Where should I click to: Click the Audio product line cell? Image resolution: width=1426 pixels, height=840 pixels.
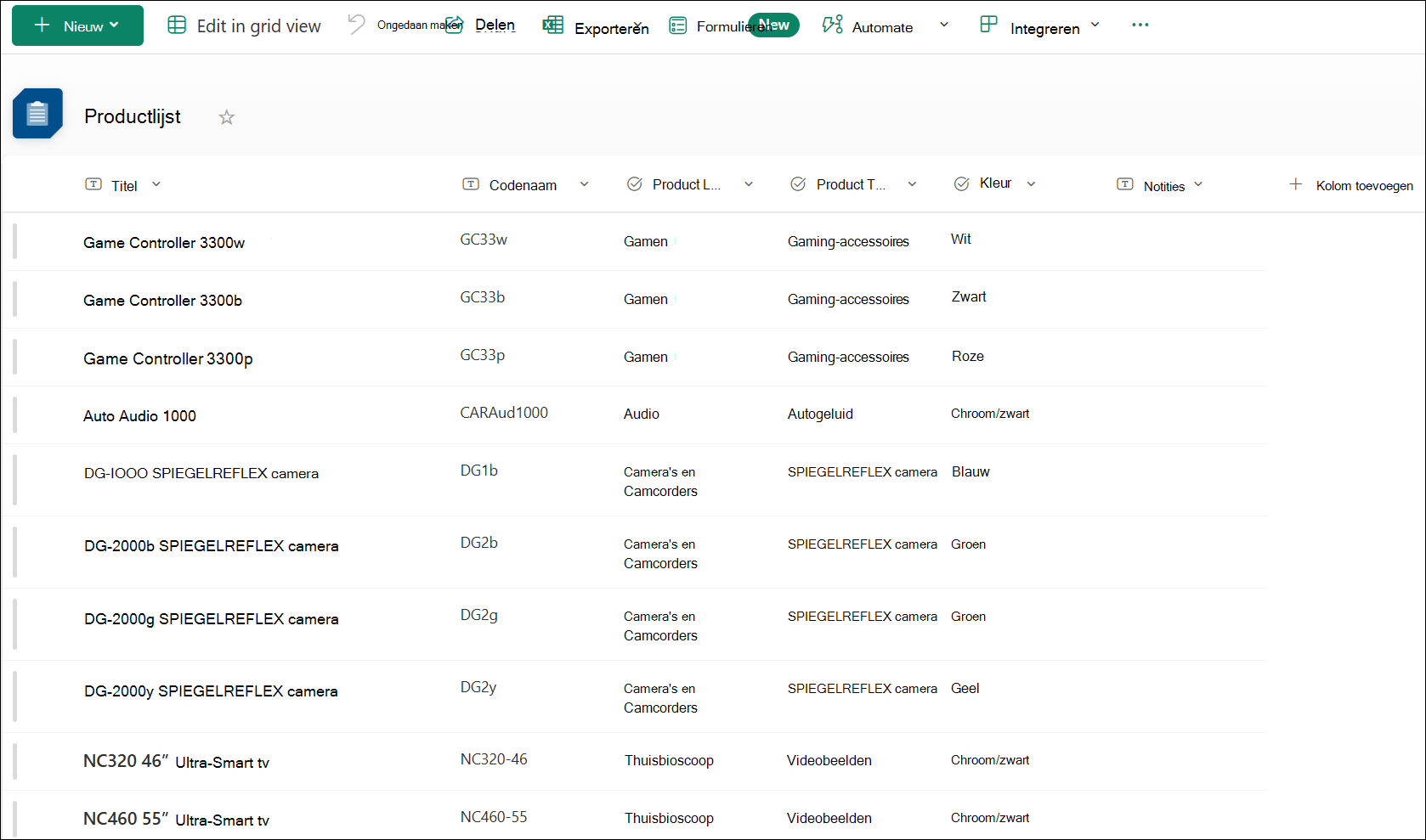pyautogui.click(x=642, y=414)
